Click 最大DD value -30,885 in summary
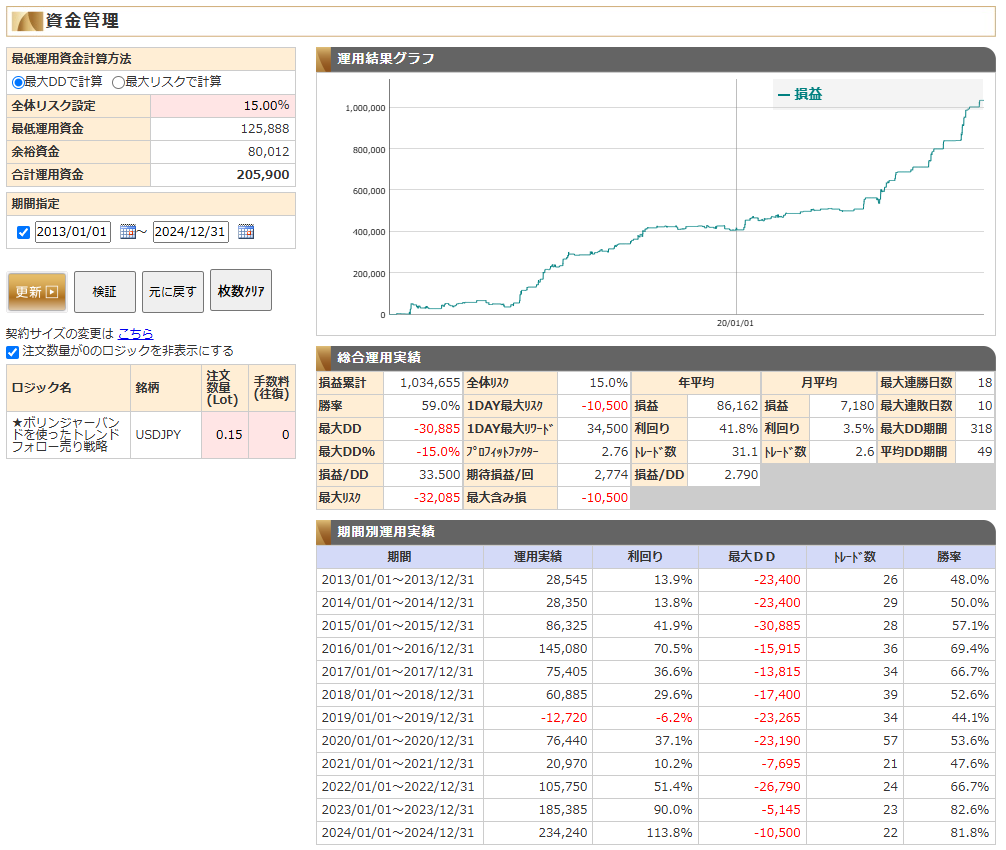The image size is (1006, 850). tap(437, 429)
